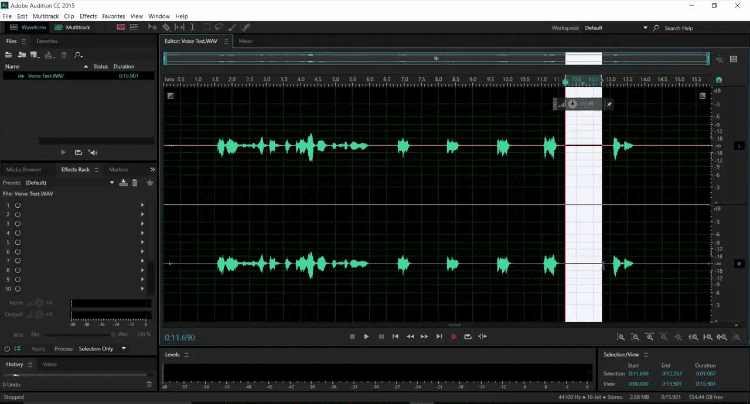Toggle loop preview in the Files panel
Viewport: 750px width, 404px height.
(x=78, y=153)
